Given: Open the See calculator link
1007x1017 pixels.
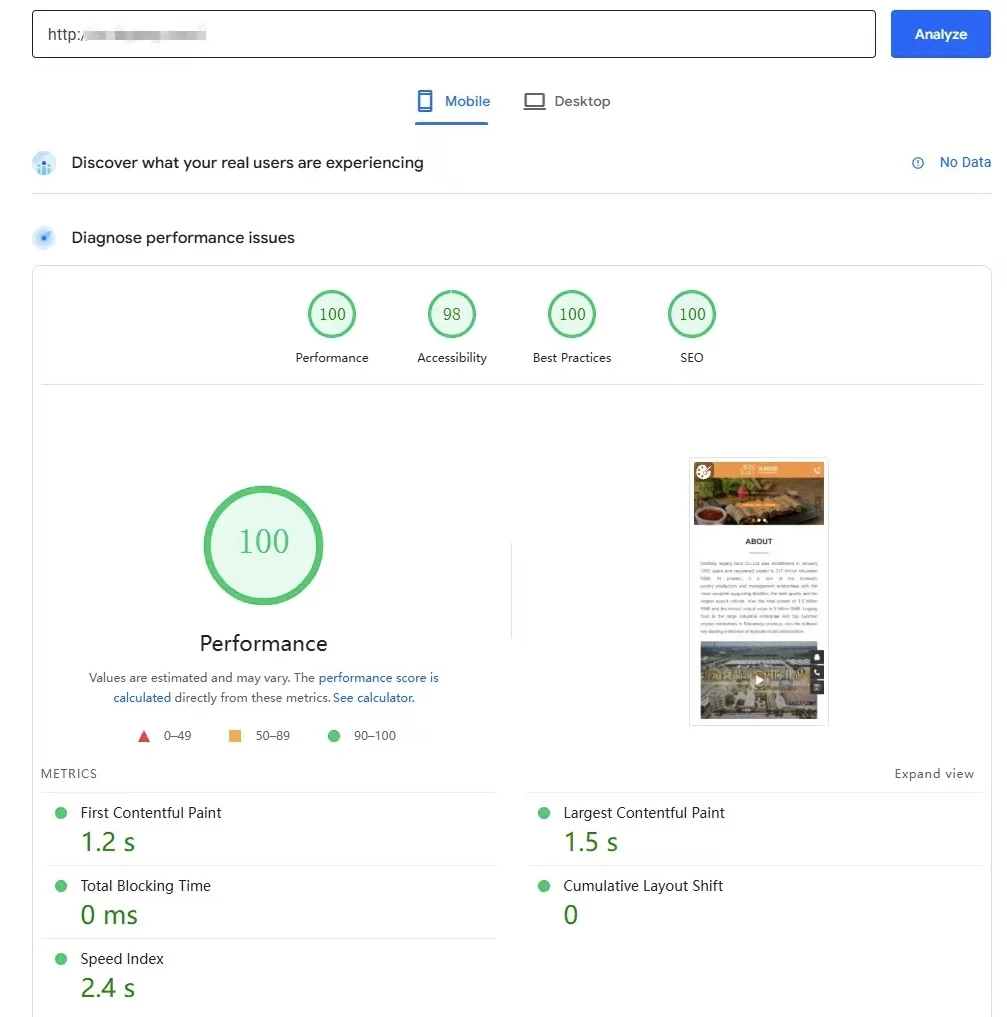Looking at the screenshot, I should tap(372, 698).
